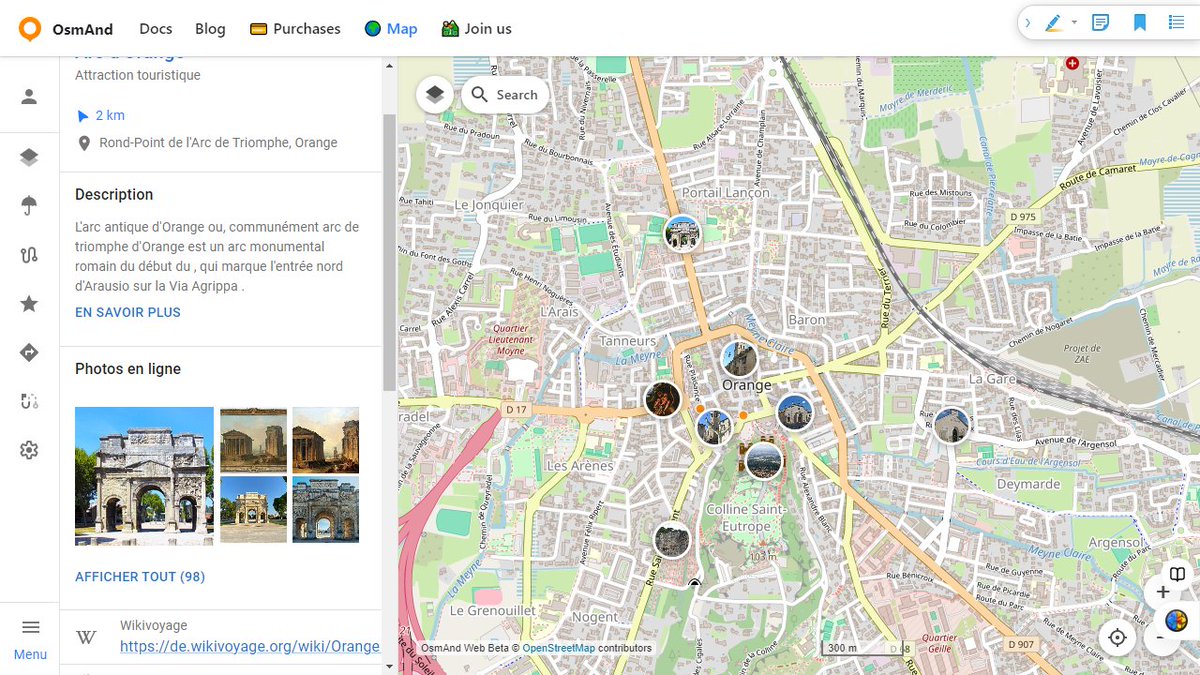Toggle your current location with crosshair button

coord(1117,637)
